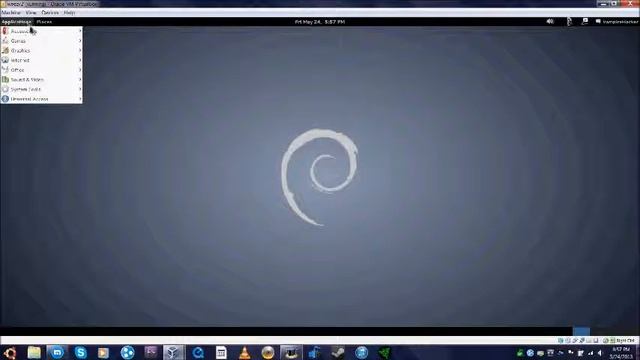
Task: Open the user menu in the GNOME panel
Action: [617, 22]
